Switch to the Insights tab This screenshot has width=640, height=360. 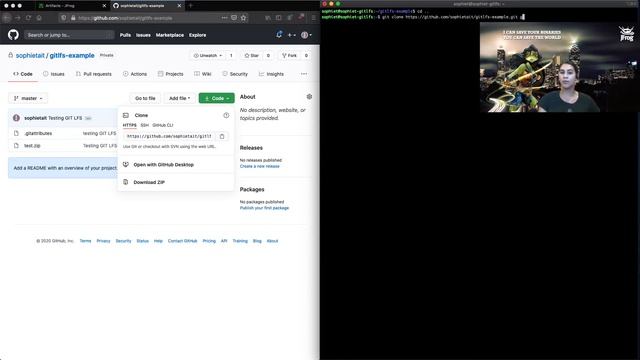(x=271, y=74)
